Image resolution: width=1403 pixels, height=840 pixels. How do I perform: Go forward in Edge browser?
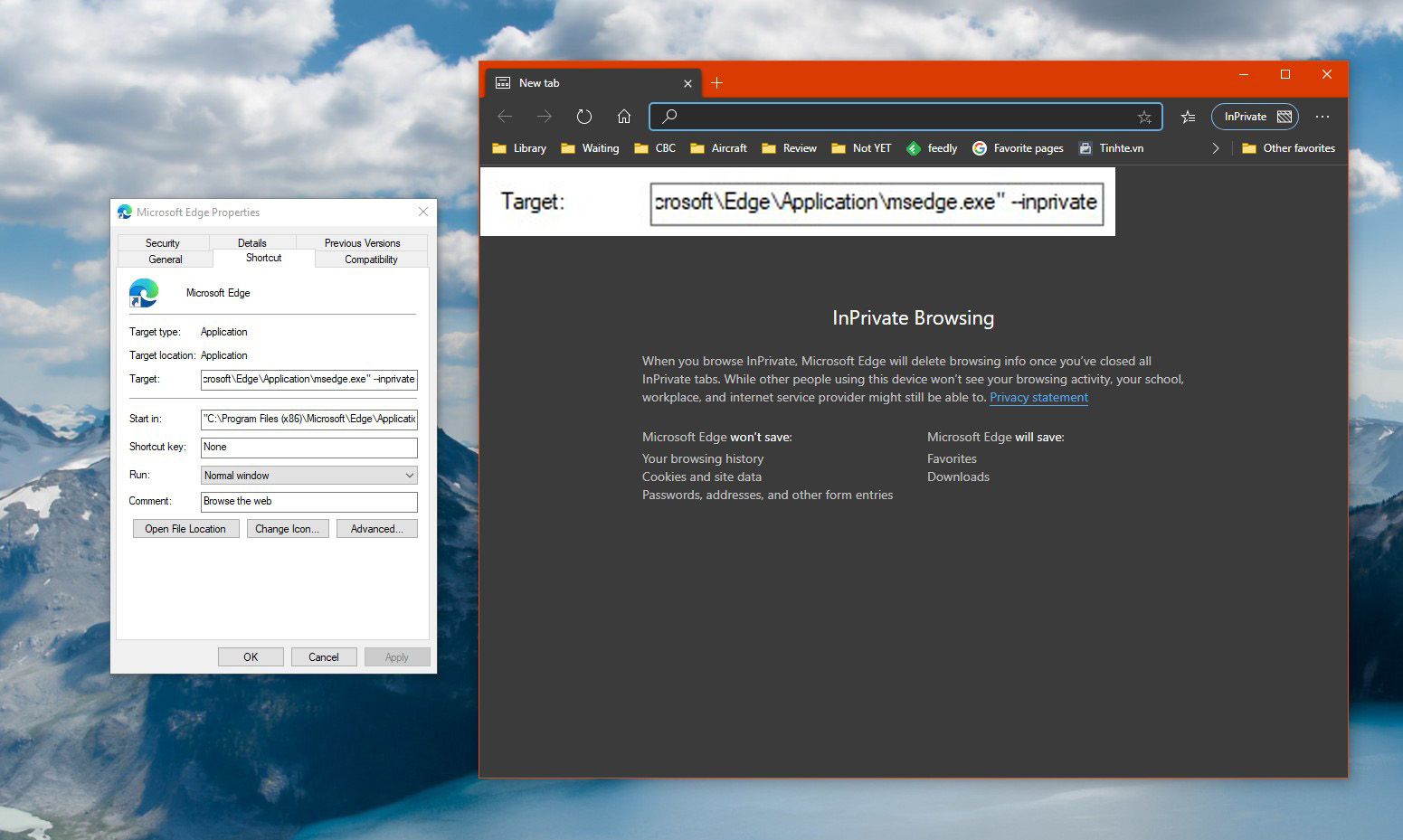(544, 116)
